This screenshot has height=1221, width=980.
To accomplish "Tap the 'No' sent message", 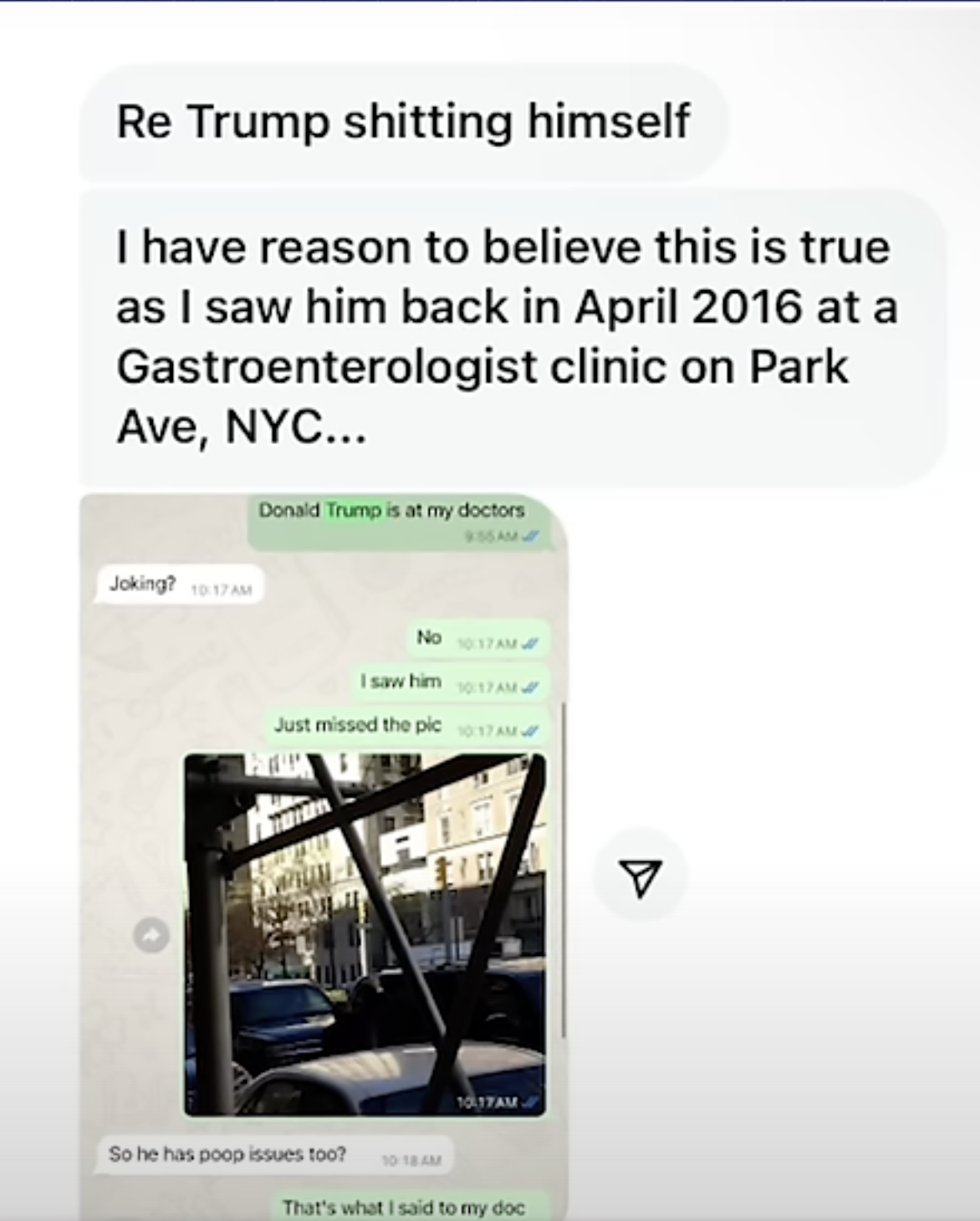I will (479, 639).
